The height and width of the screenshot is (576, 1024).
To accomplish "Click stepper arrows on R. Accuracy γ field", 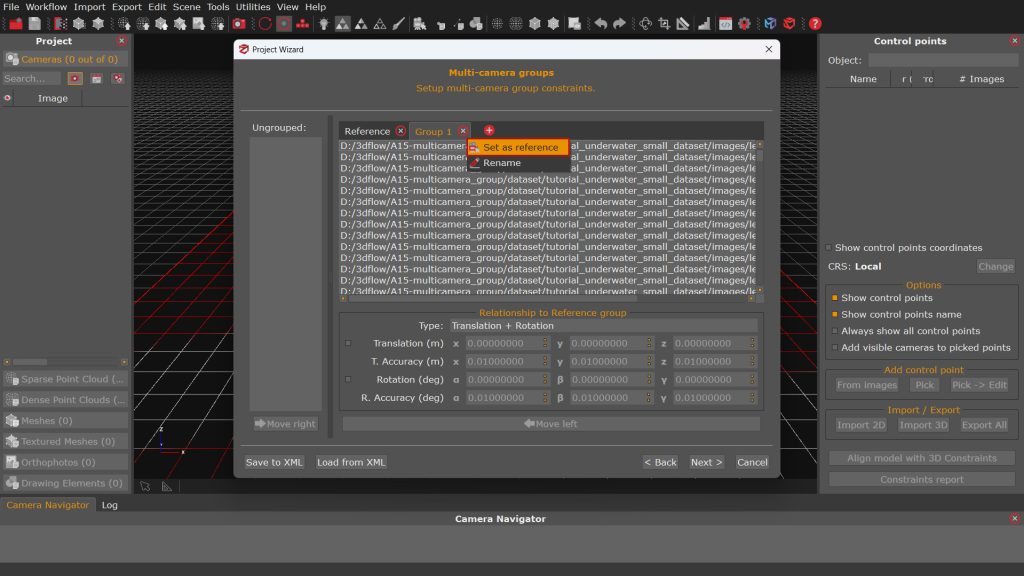I will pyautogui.click(x=752, y=398).
